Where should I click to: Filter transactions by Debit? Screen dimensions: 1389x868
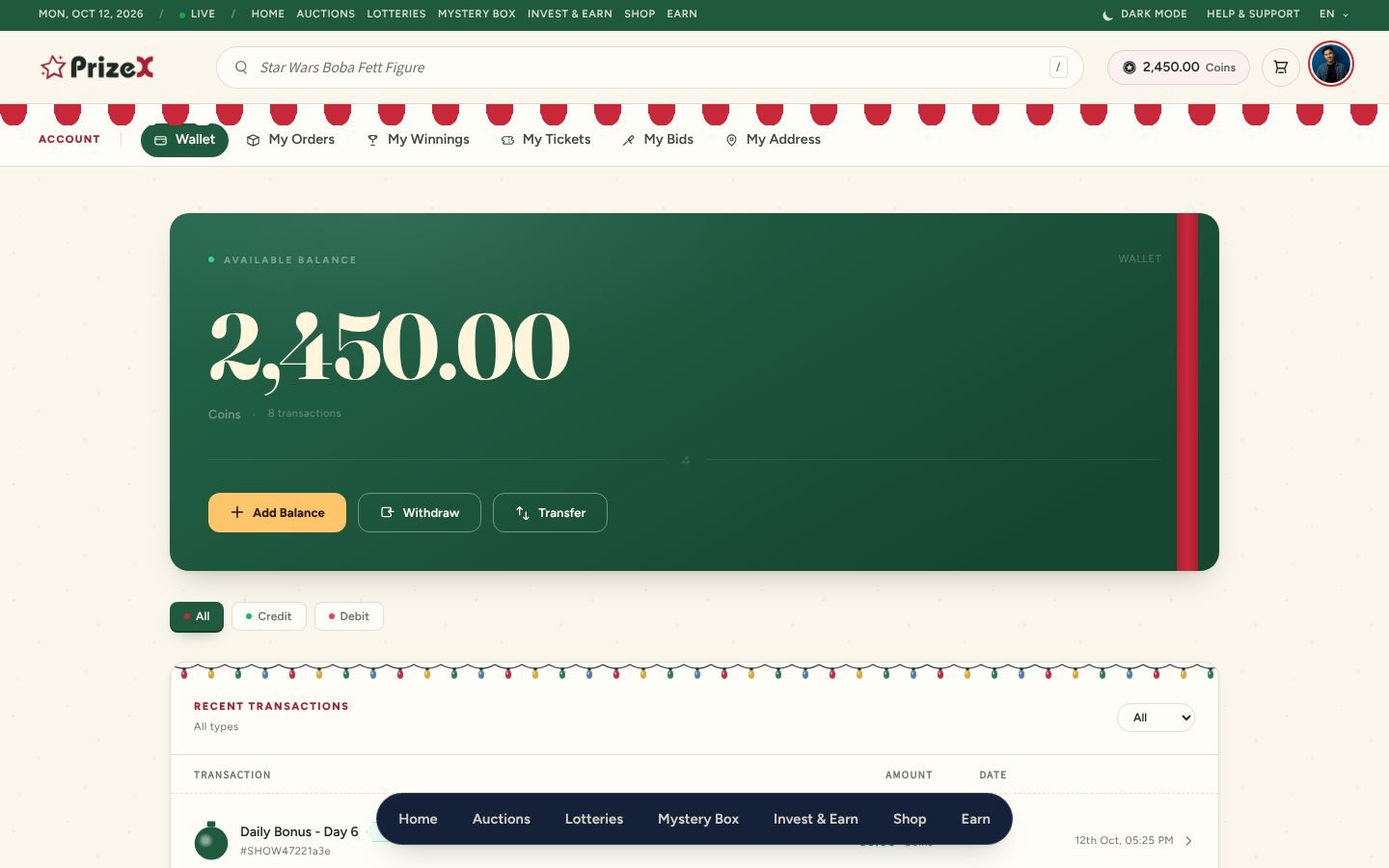click(x=349, y=616)
